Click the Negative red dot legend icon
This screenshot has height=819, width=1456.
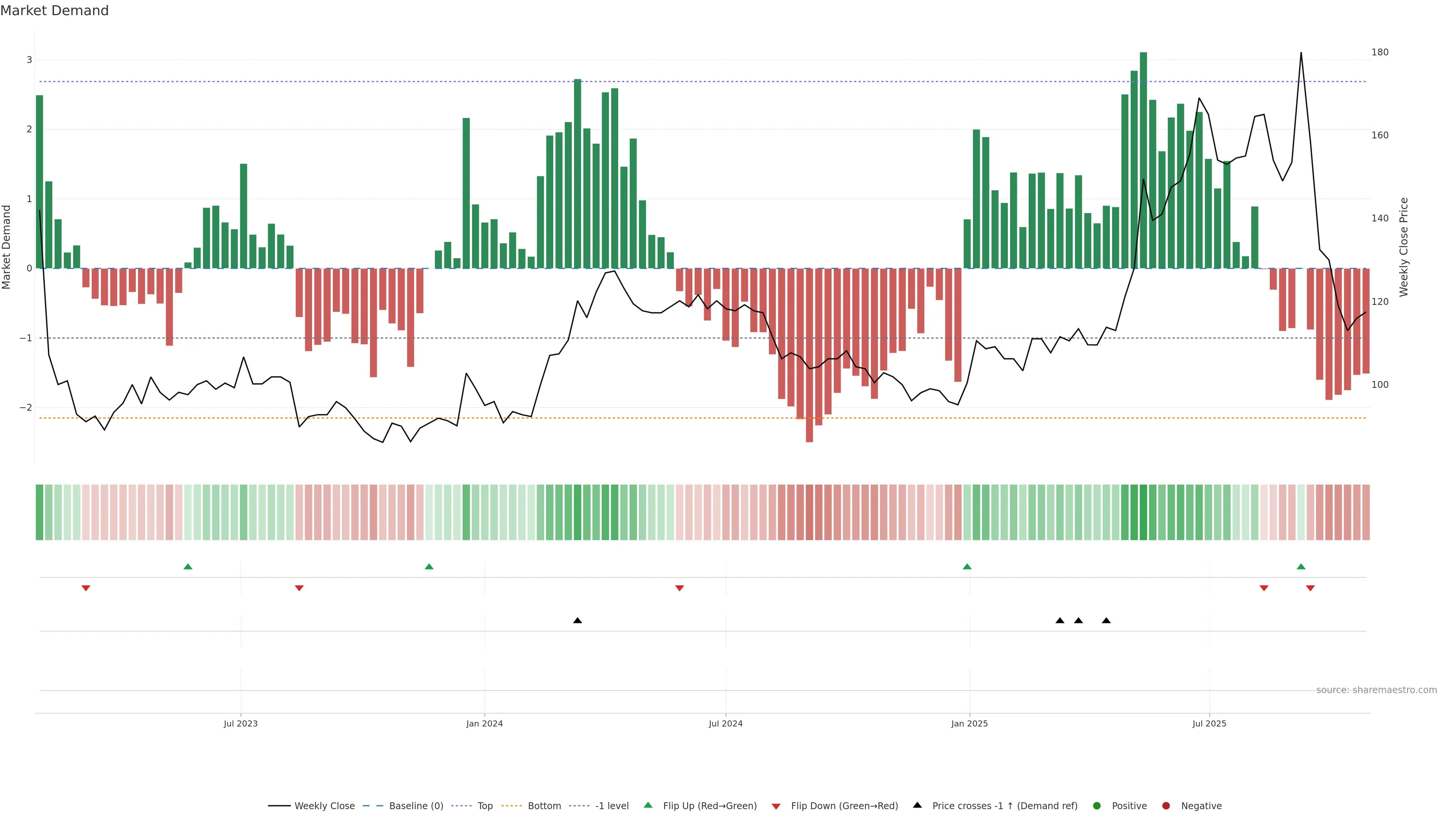click(x=1166, y=806)
